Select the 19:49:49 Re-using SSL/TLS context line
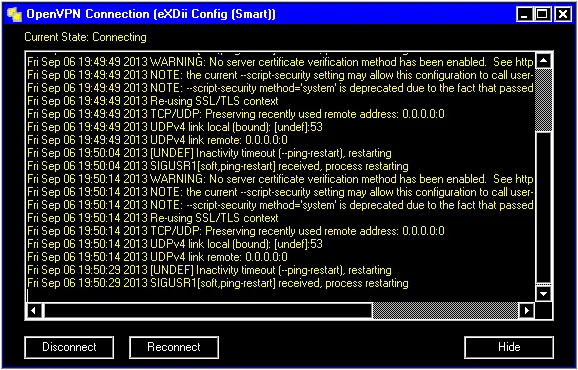The width and height of the screenshot is (578, 370). click(x=153, y=101)
